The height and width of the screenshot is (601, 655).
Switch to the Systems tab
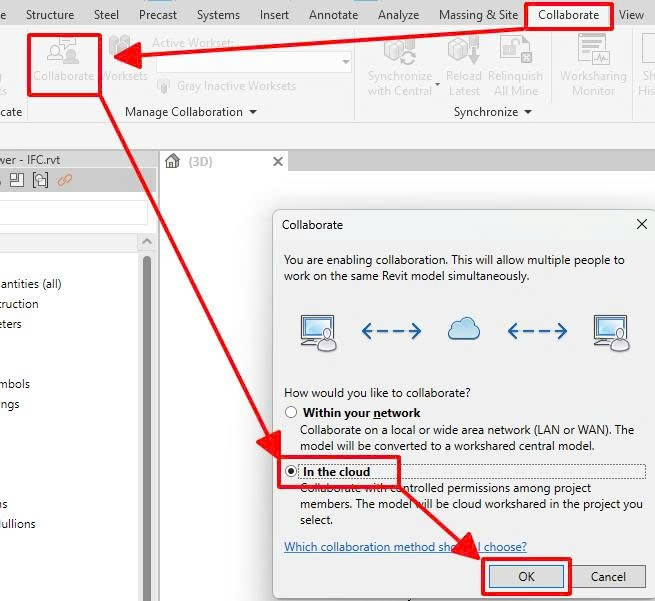tap(218, 15)
